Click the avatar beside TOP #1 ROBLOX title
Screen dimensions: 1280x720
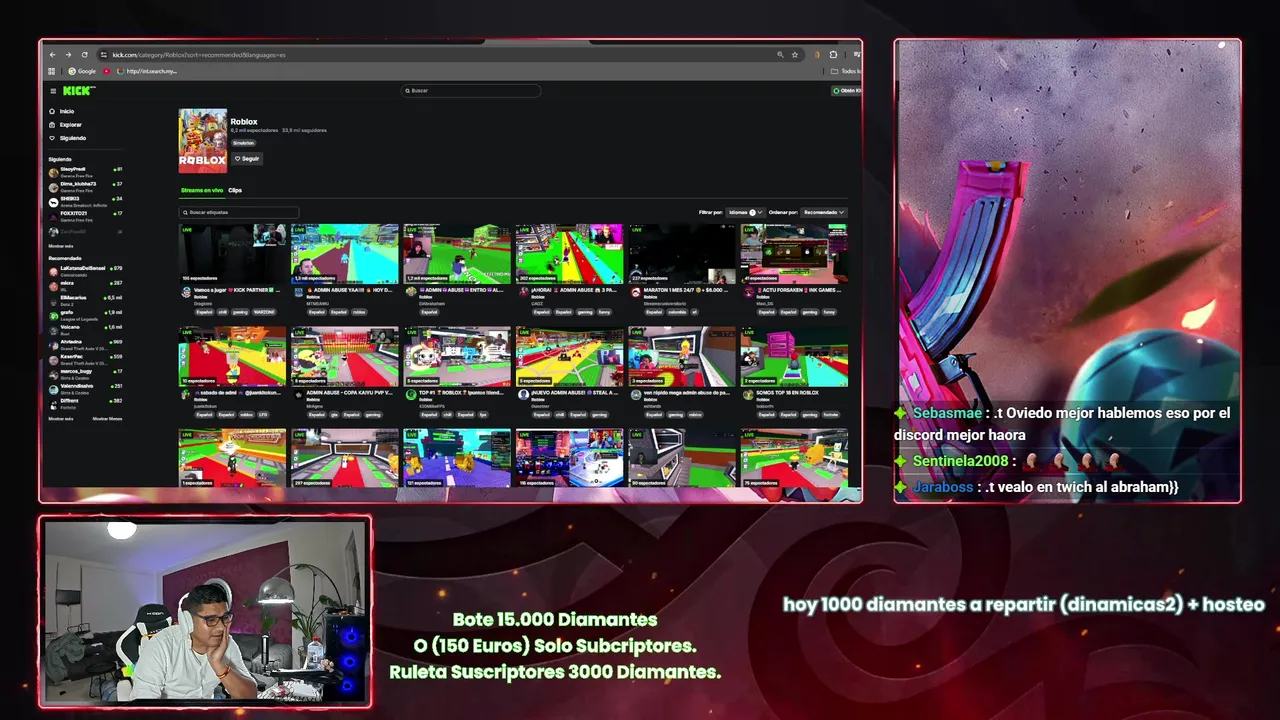[410, 395]
